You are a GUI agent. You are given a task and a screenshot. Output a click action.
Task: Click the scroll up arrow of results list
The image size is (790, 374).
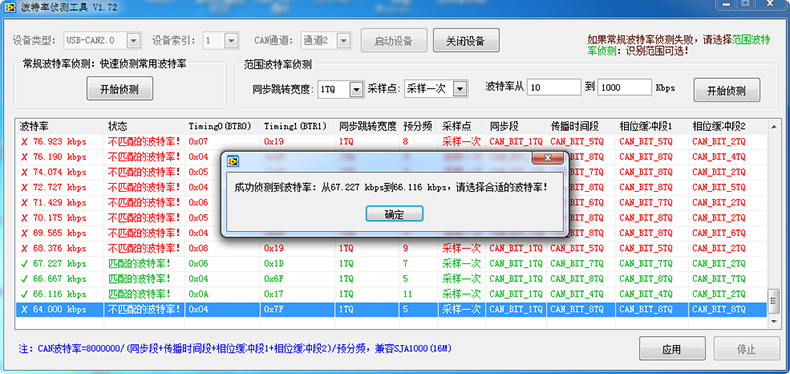pyautogui.click(x=773, y=127)
